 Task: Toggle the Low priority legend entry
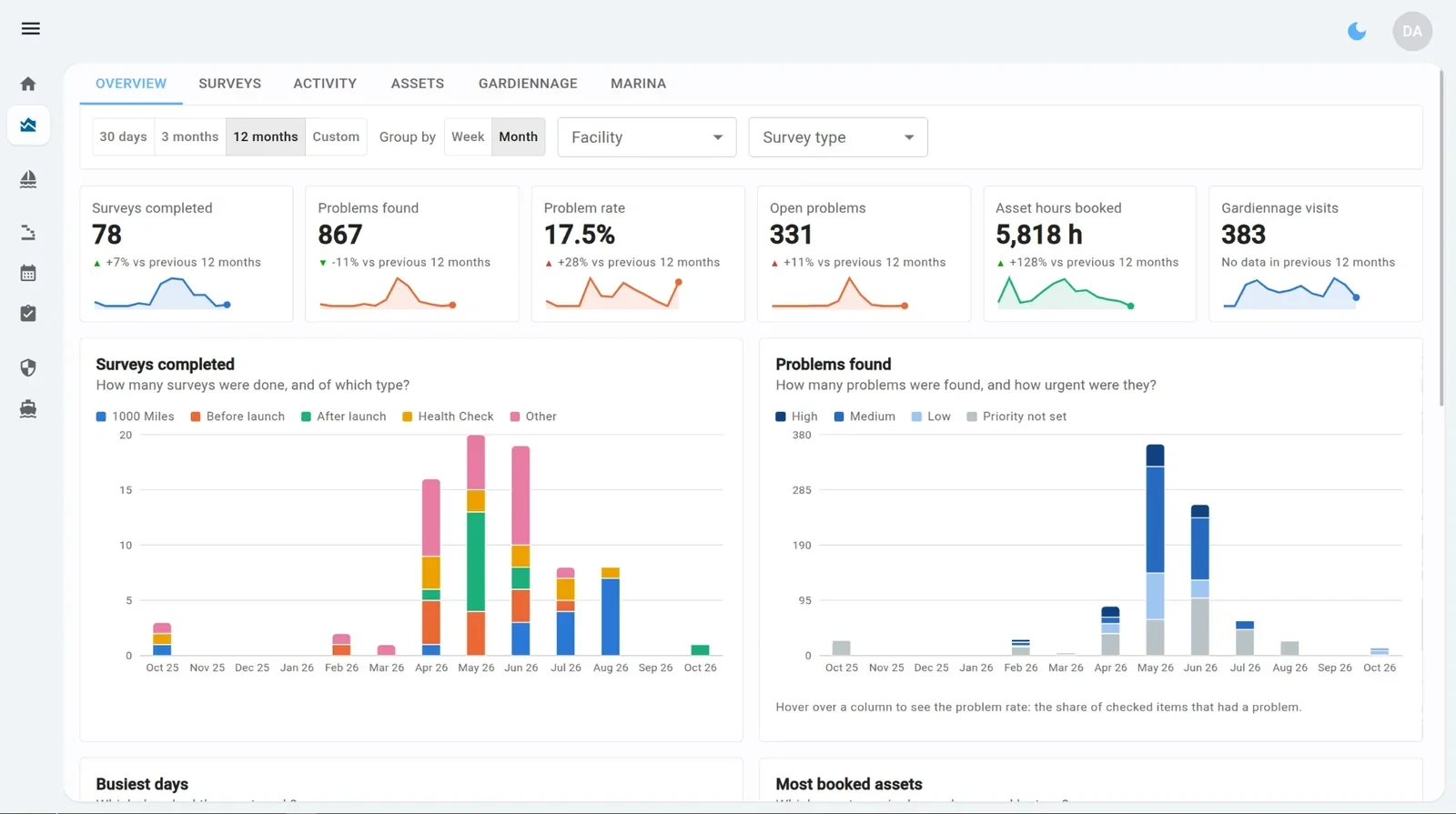tap(931, 417)
